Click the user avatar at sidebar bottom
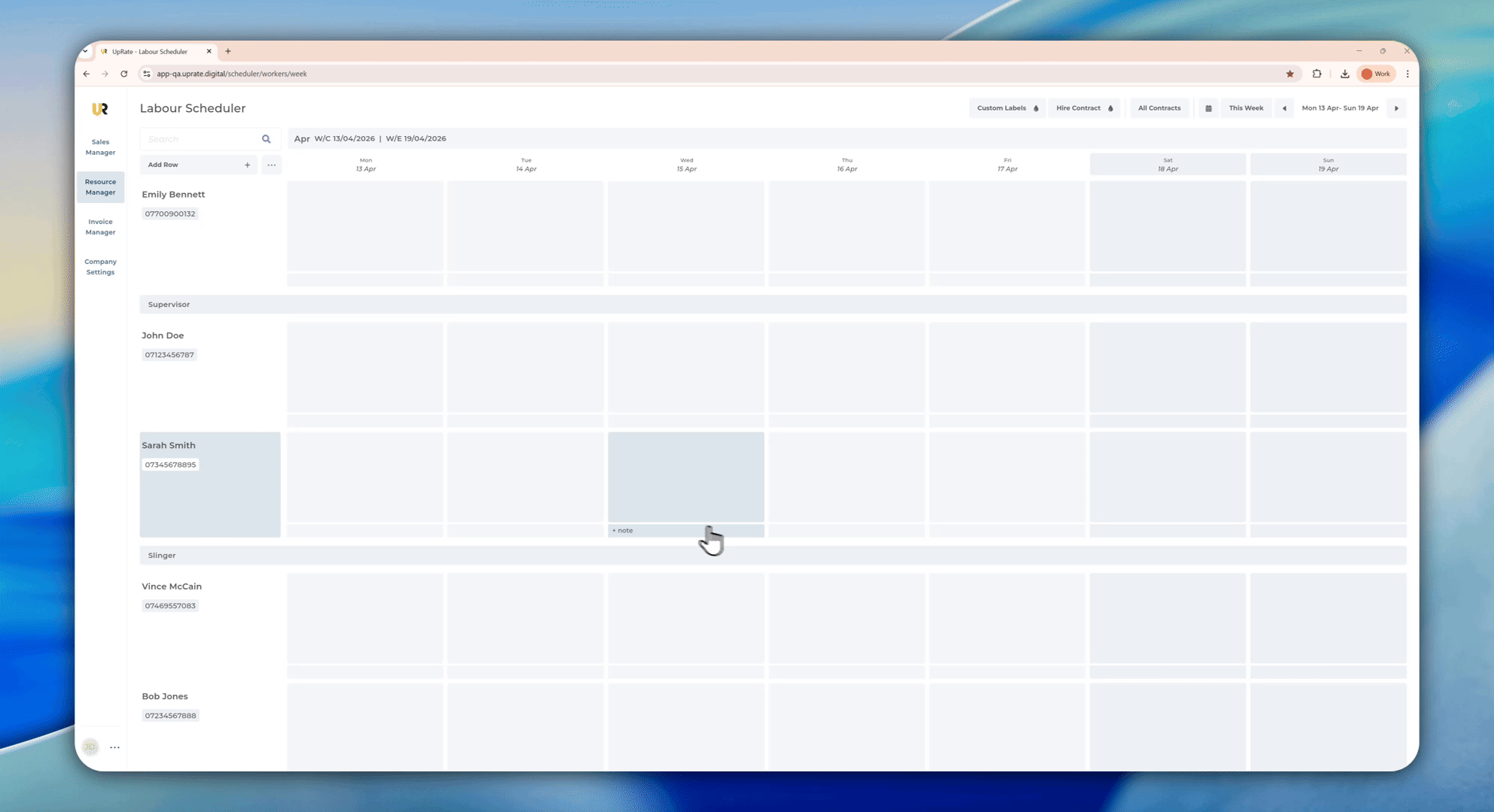This screenshot has width=1494, height=812. (x=90, y=747)
